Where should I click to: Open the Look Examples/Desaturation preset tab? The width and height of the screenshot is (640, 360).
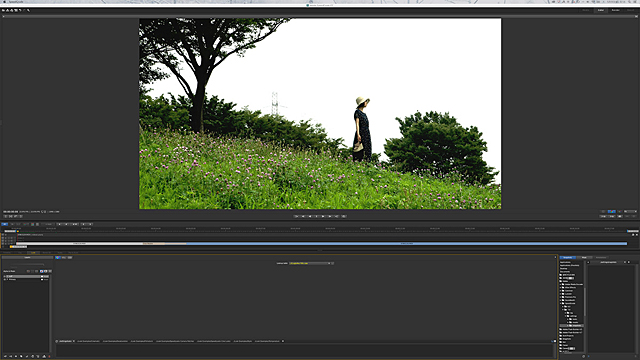click(x=115, y=341)
